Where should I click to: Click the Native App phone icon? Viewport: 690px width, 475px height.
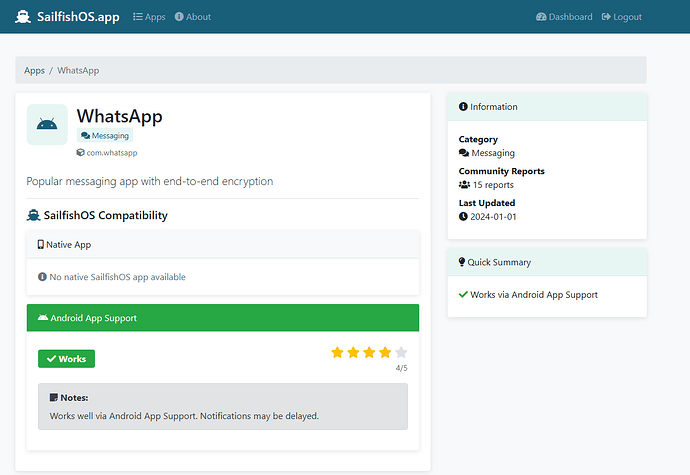click(41, 244)
